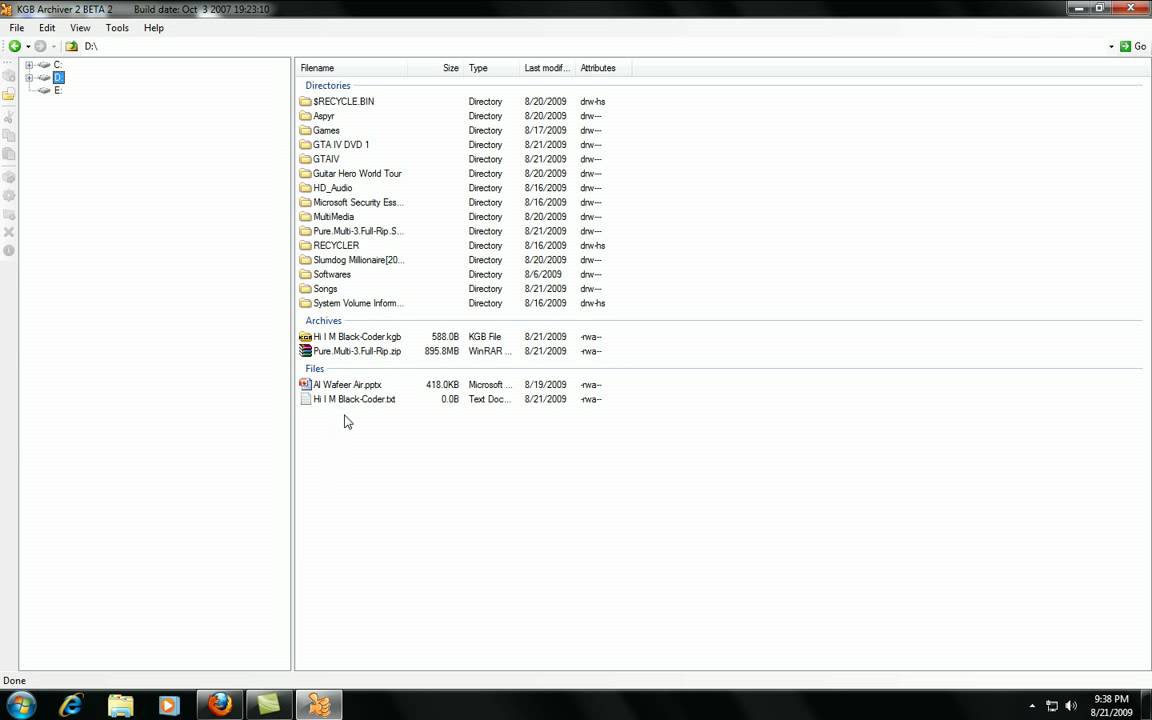
Task: Click the Info circle sidebar icon
Action: click(9, 251)
